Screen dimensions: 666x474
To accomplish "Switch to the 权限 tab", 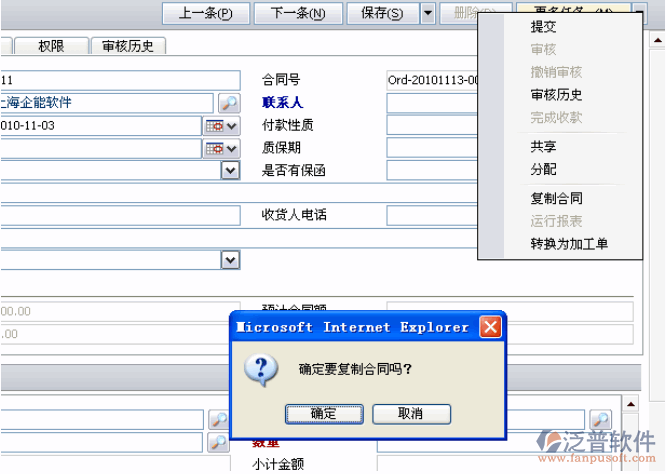I will 51,46.
